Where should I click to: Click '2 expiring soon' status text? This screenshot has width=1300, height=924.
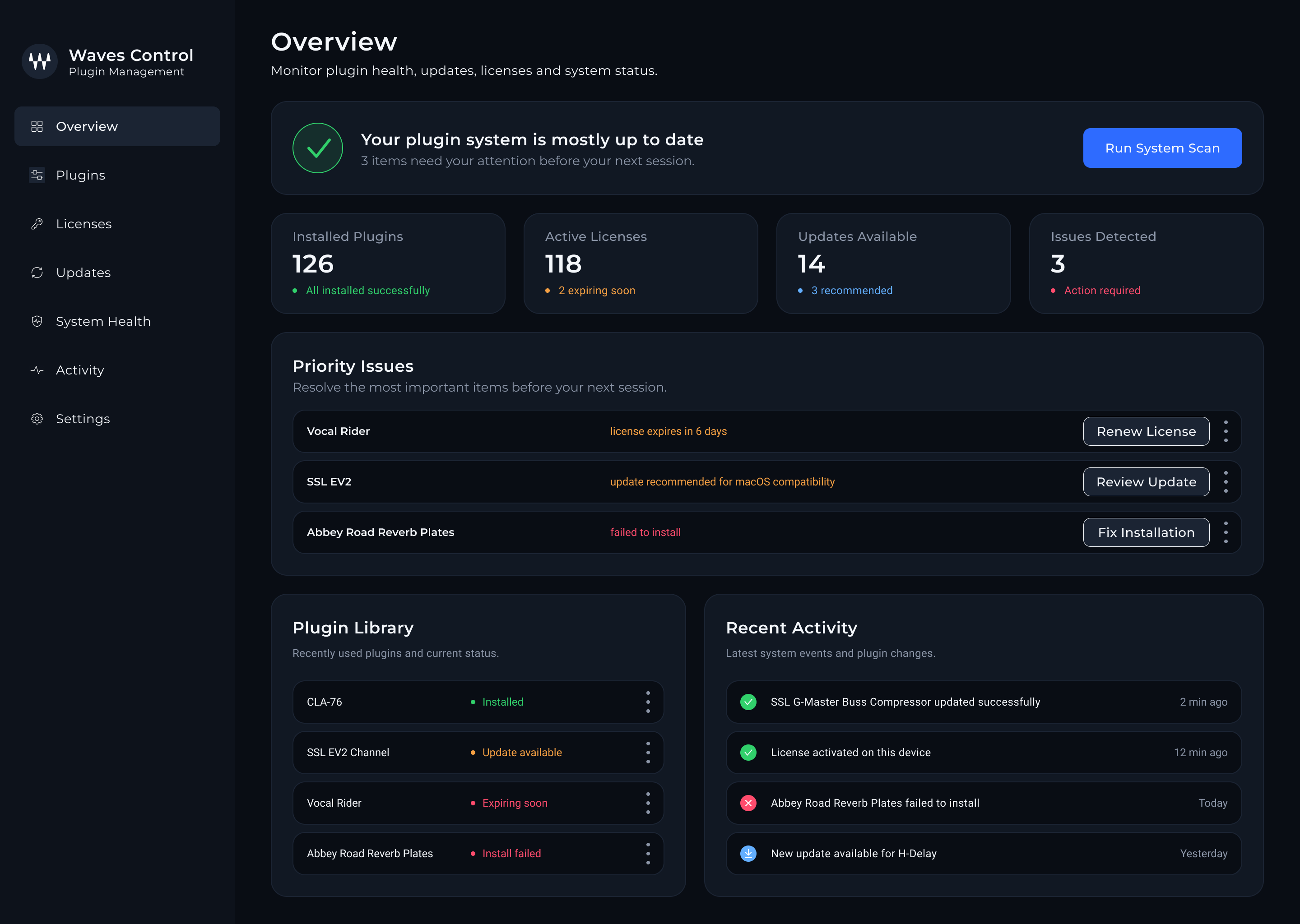click(596, 291)
